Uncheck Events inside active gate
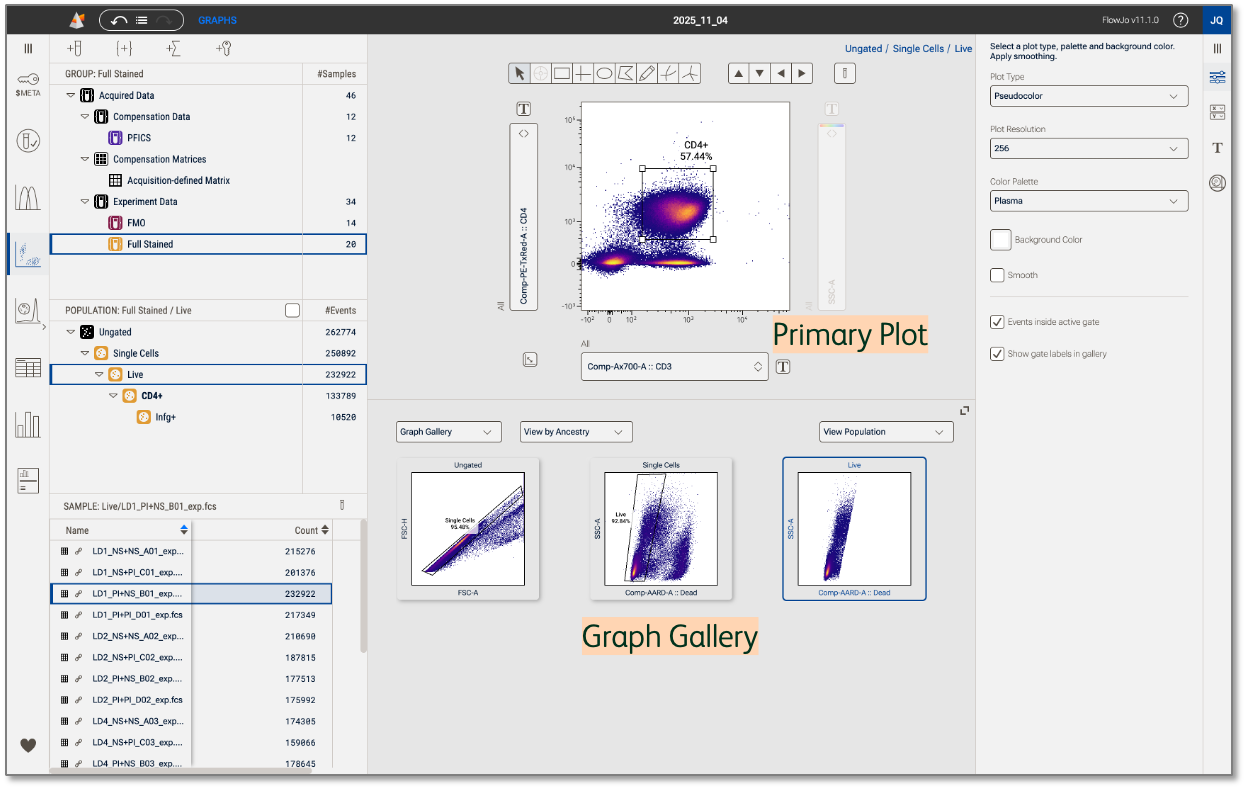The image size is (1246, 790). point(997,322)
